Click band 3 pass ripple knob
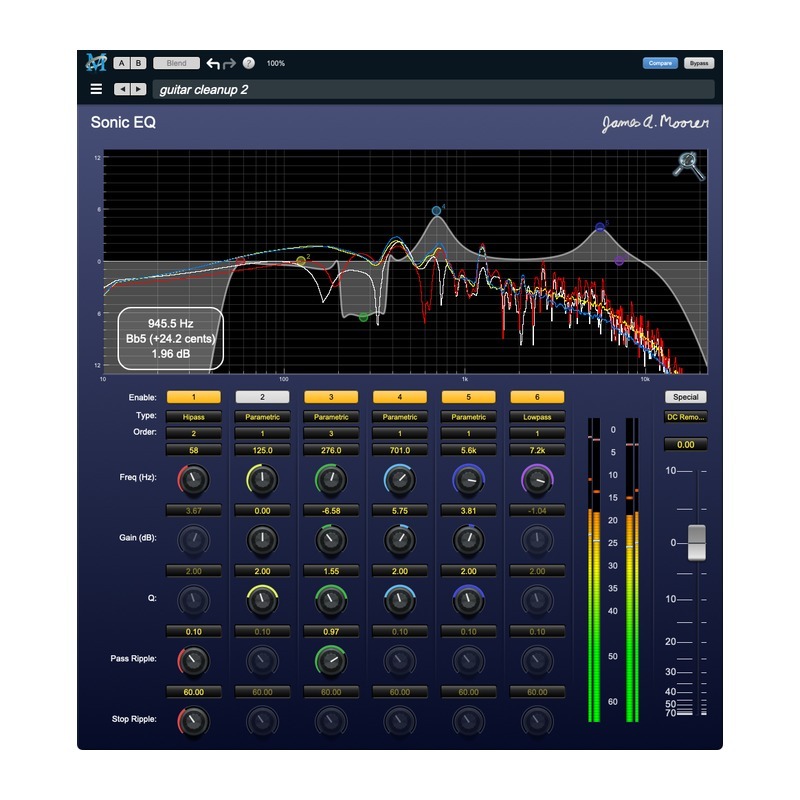 pyautogui.click(x=331, y=661)
